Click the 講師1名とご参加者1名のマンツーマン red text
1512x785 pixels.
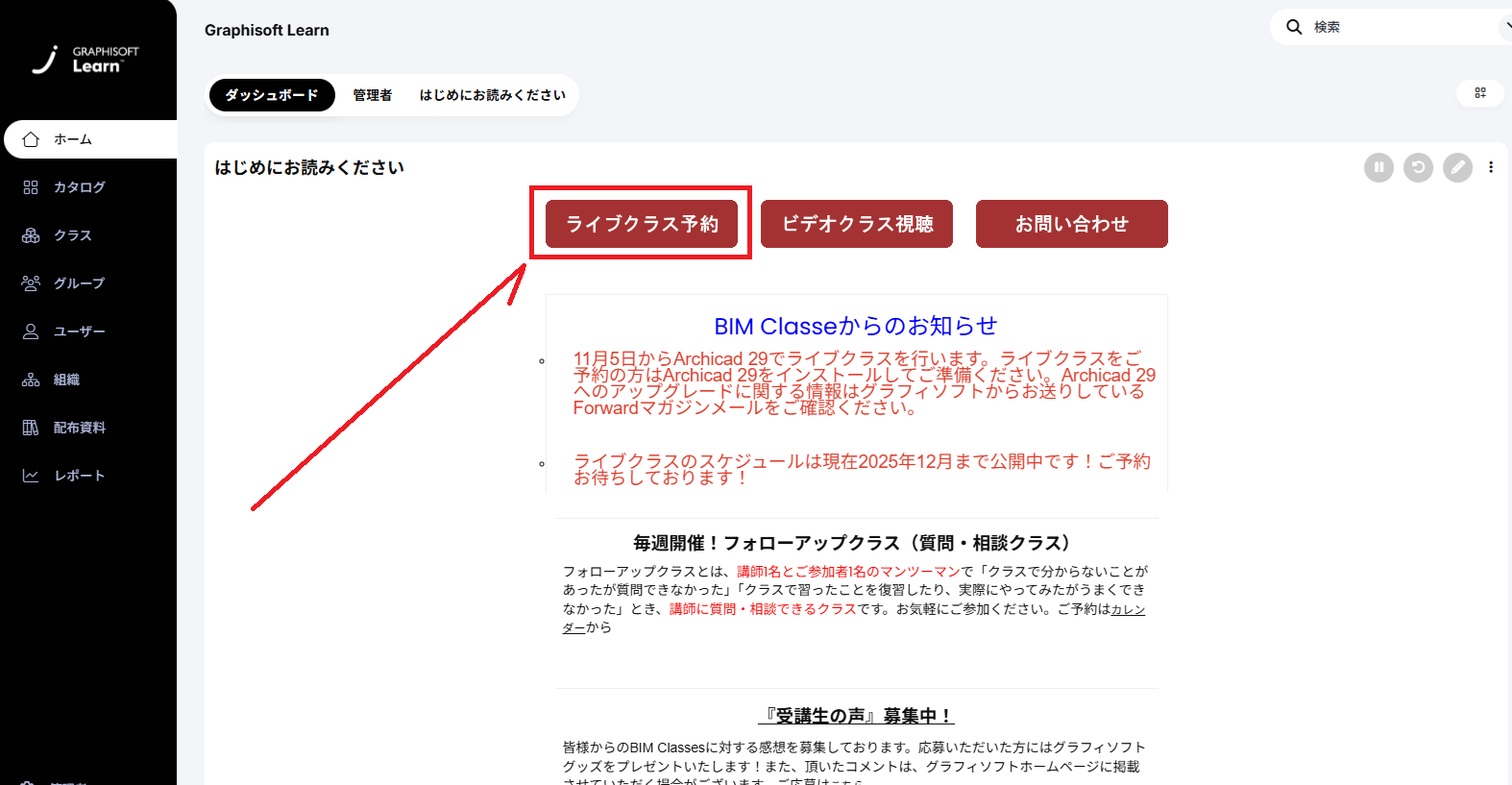[849, 571]
